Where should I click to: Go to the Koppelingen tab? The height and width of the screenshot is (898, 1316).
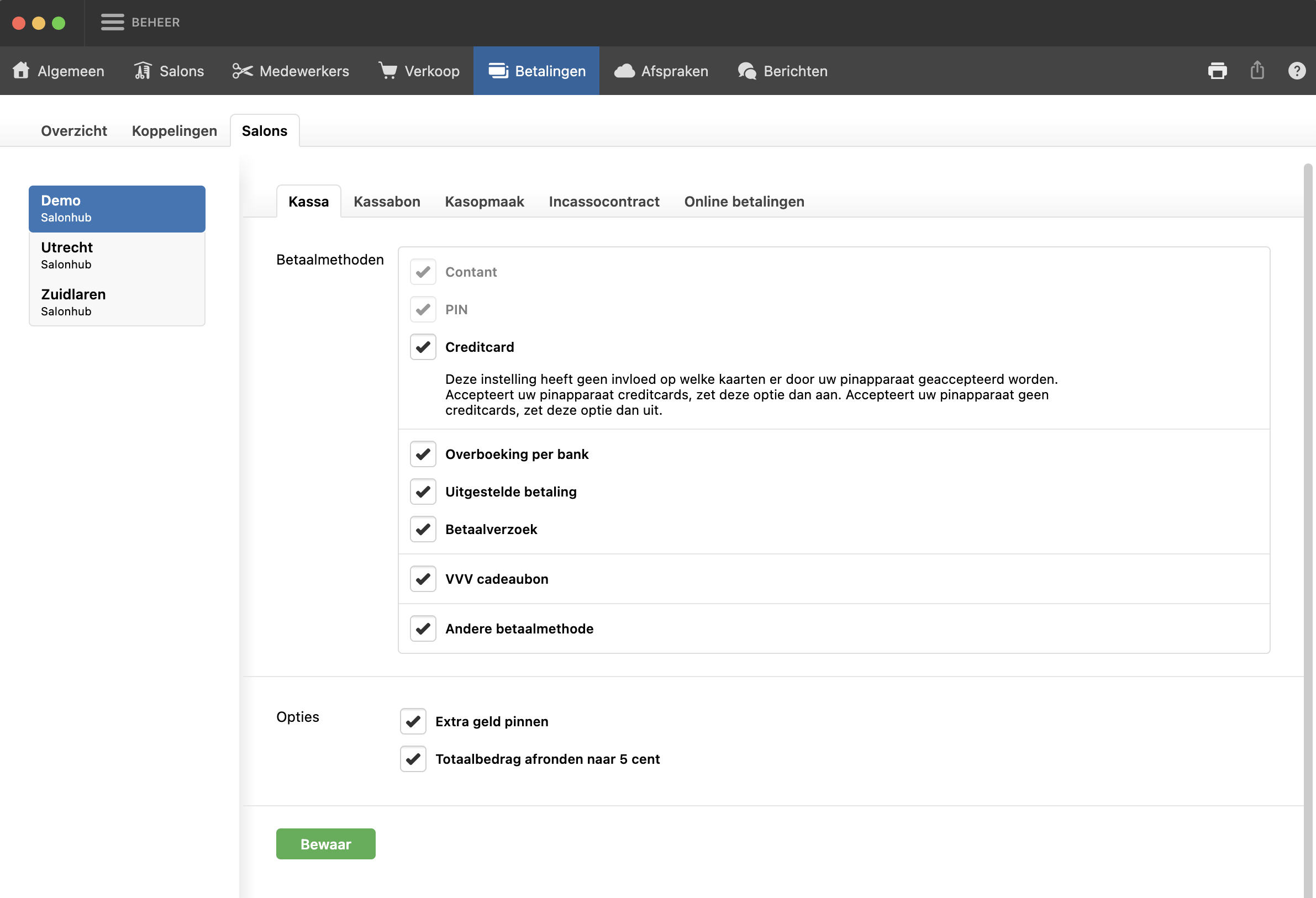click(x=175, y=131)
